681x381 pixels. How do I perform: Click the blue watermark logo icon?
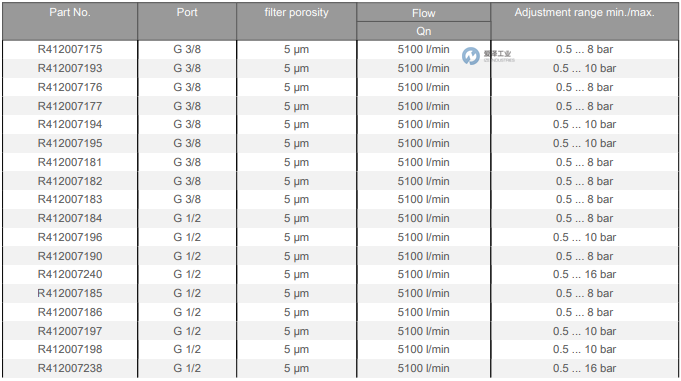tap(471, 56)
